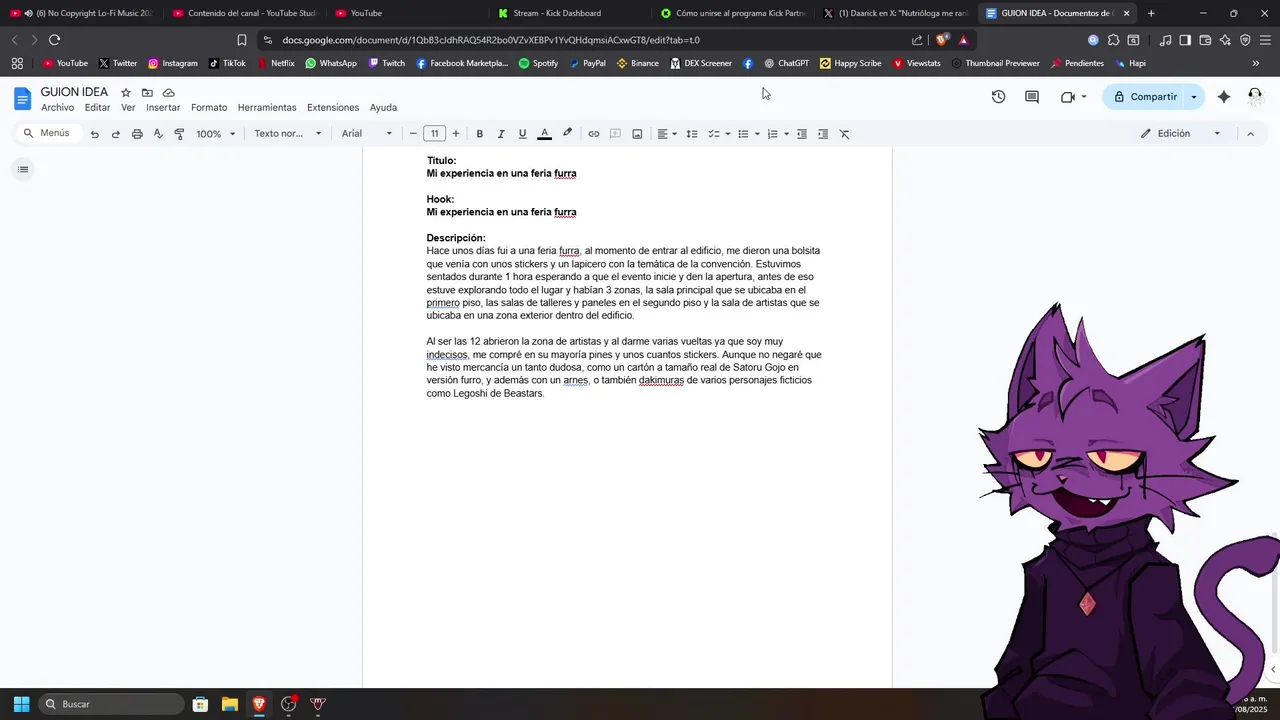
Task: Choose text color with underlined A
Action: pos(544,134)
